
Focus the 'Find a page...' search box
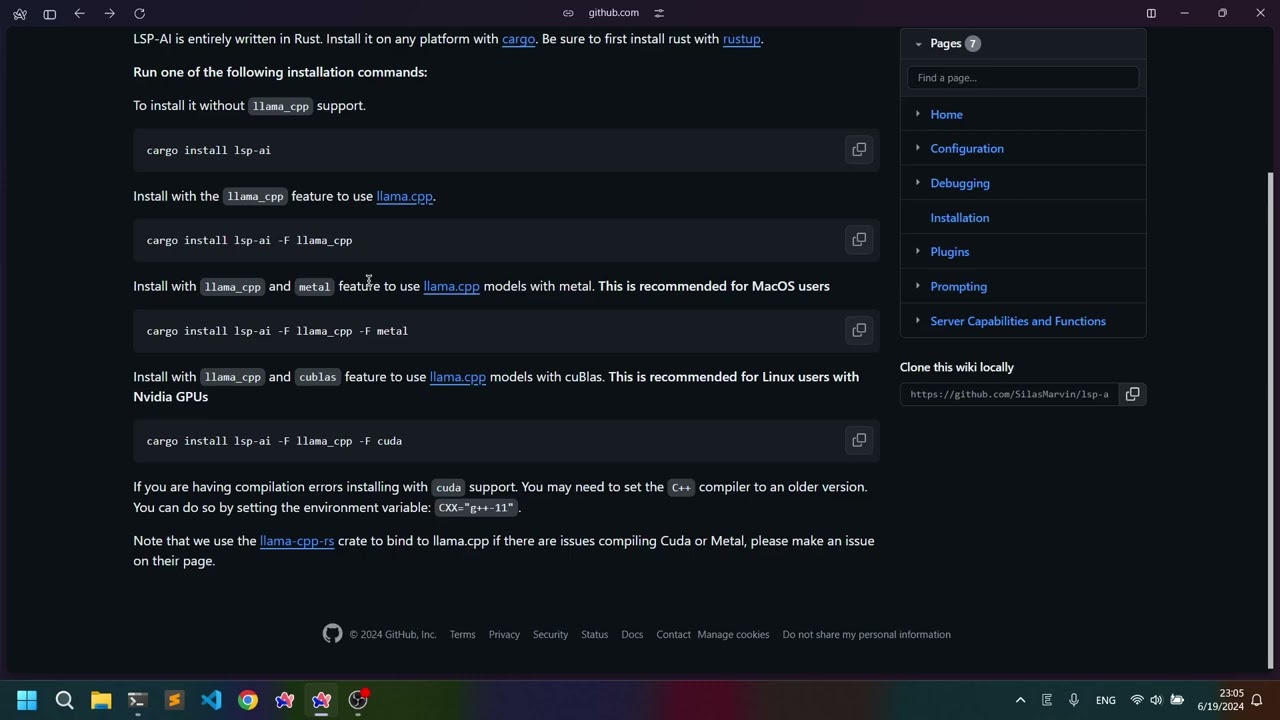[x=1022, y=78]
